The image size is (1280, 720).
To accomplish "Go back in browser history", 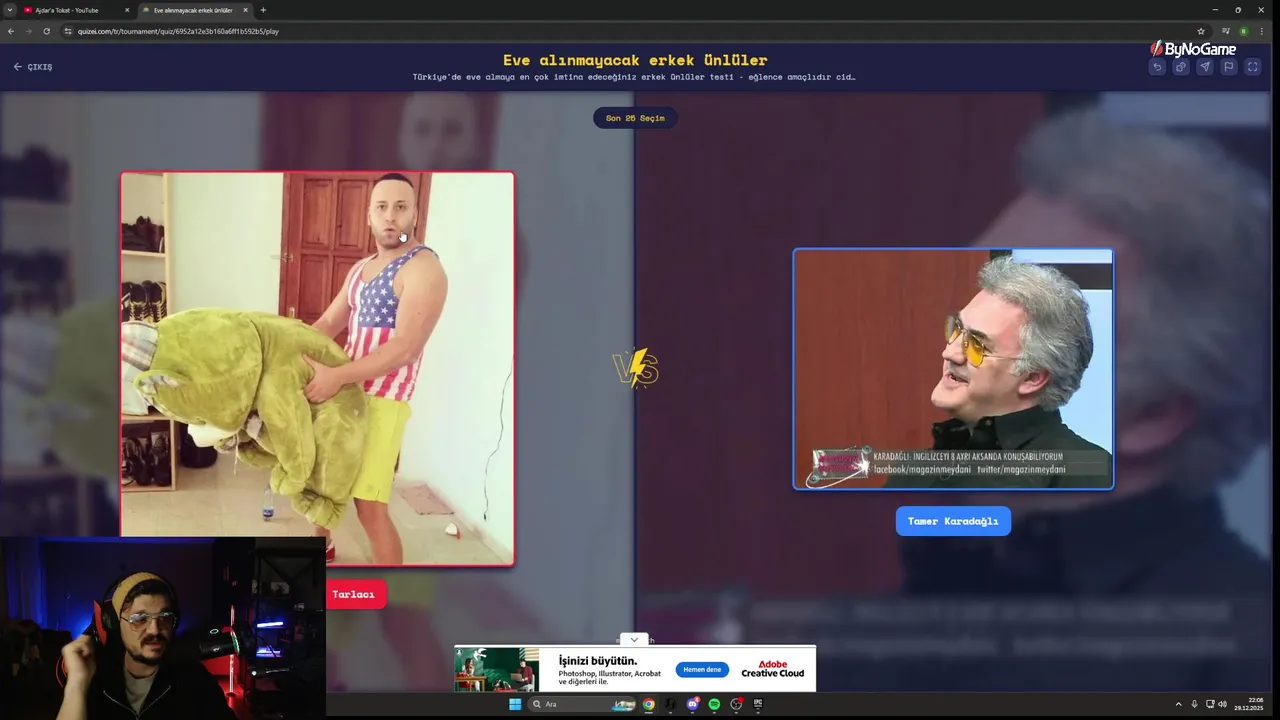I will (x=11, y=31).
